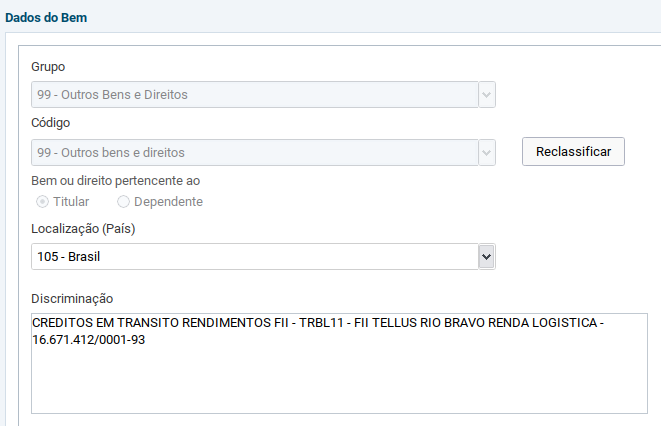Screen dimensions: 661x426
Task: Click the Discriminação label
Action: point(72,299)
